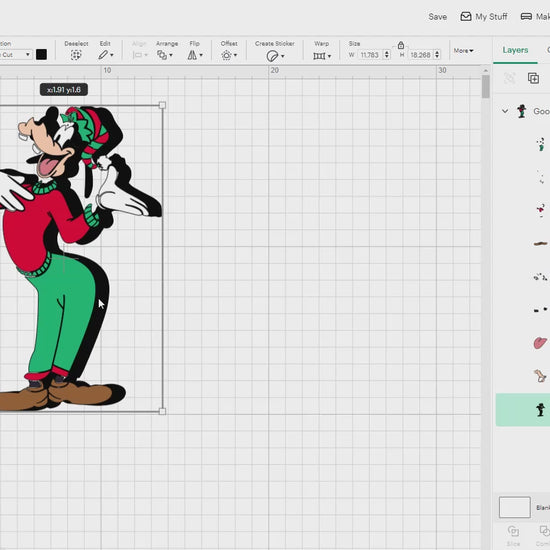550x550 pixels.
Task: Click the Goofy group thumbnail
Action: [x=522, y=111]
